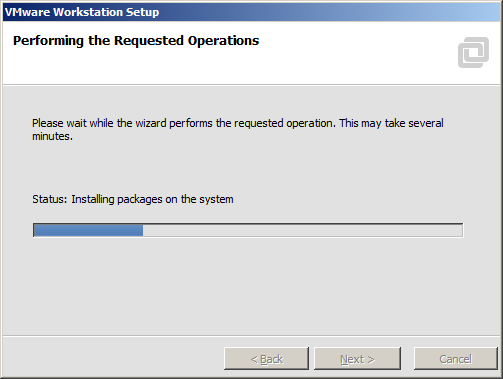Click the word 'Operations' in the heading

pos(223,41)
